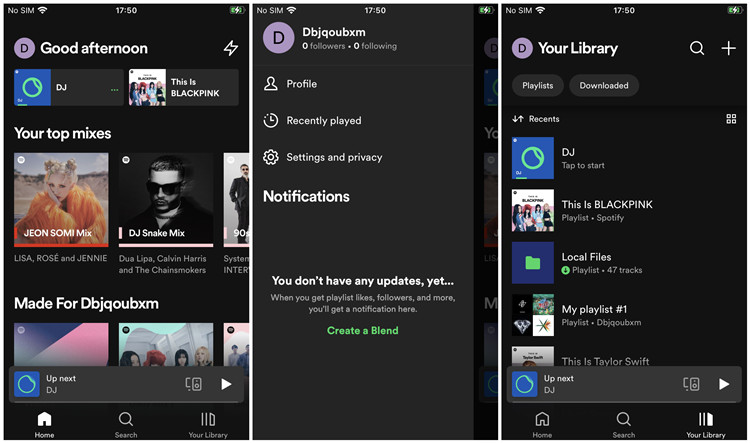Search within Your Library magnifier icon
The height and width of the screenshot is (443, 750).
point(697,48)
